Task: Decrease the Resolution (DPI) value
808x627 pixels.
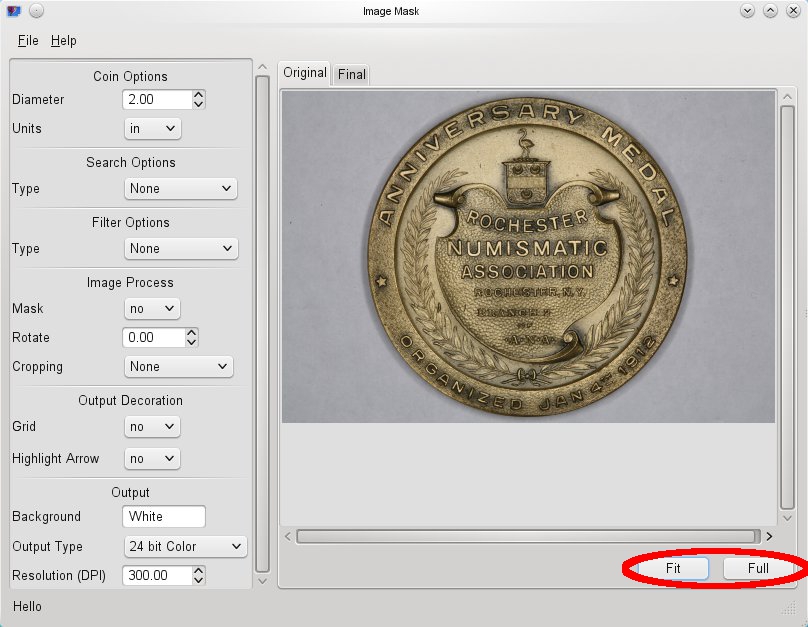Action: coord(199,580)
